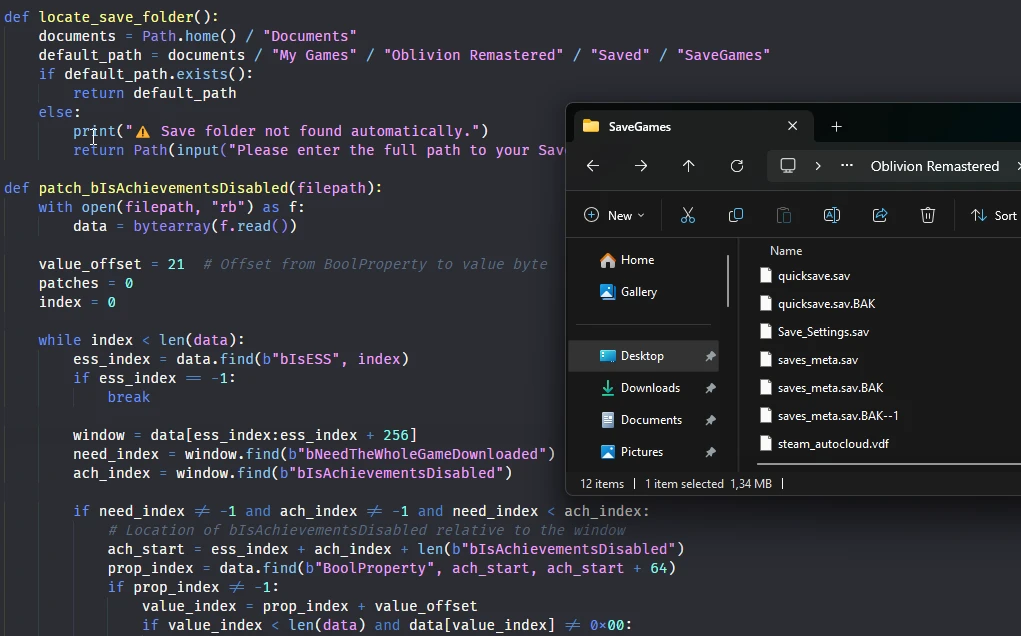Show hidden path segments via ellipsis
The height and width of the screenshot is (636, 1021).
[846, 166]
